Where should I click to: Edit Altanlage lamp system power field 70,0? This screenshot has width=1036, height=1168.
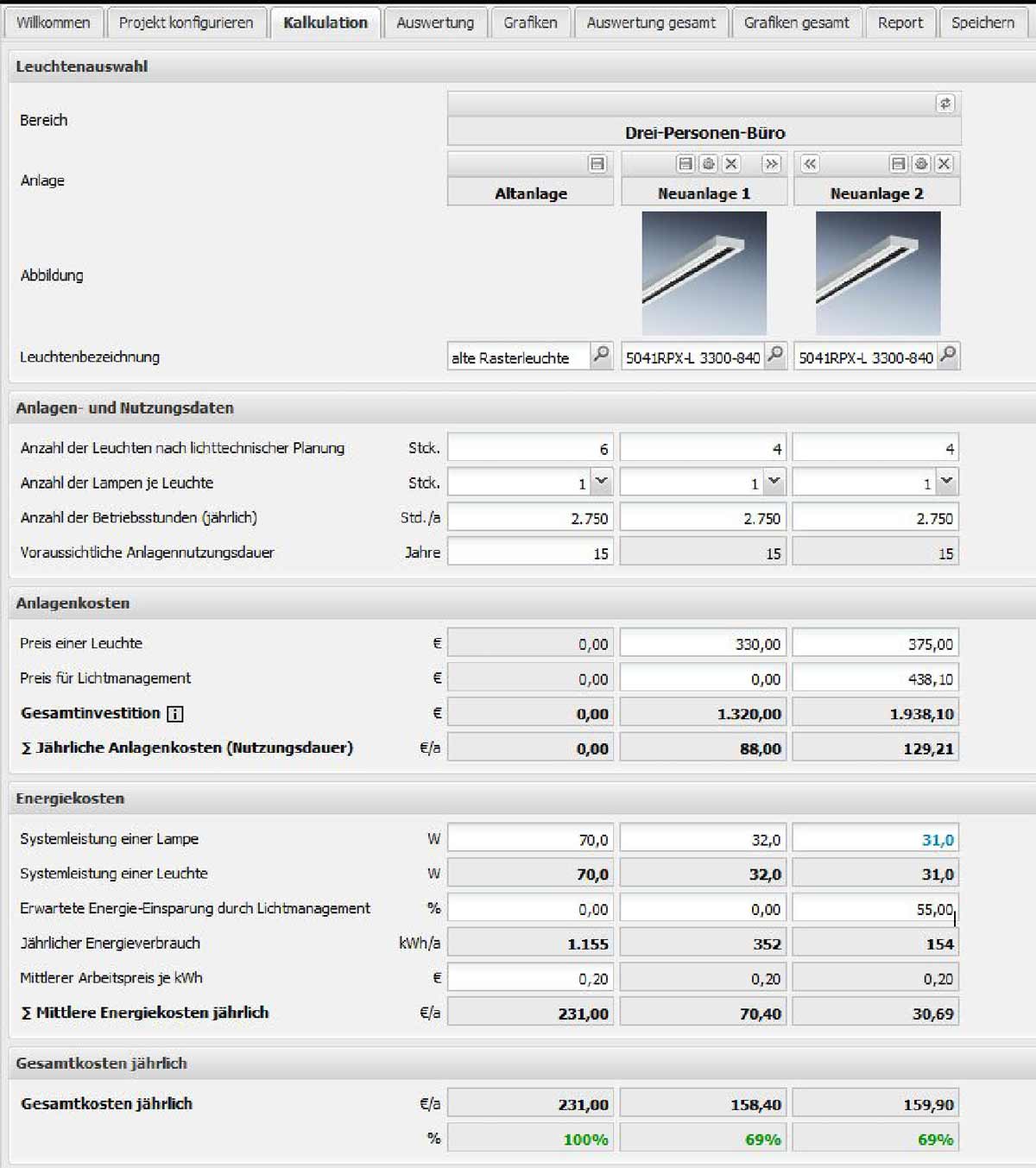(530, 839)
